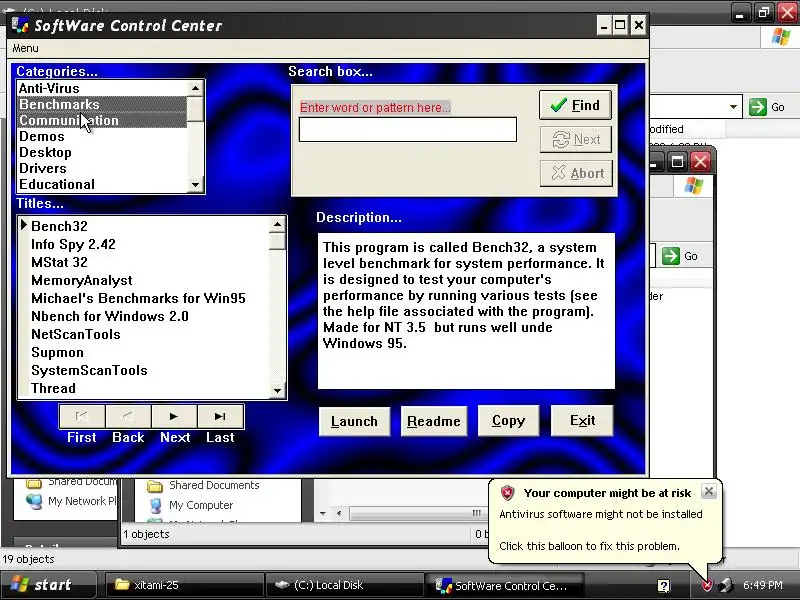Viewport: 800px width, 600px height.
Task: Select Michael's Benchmarks for Win95
Action: [x=149, y=298]
